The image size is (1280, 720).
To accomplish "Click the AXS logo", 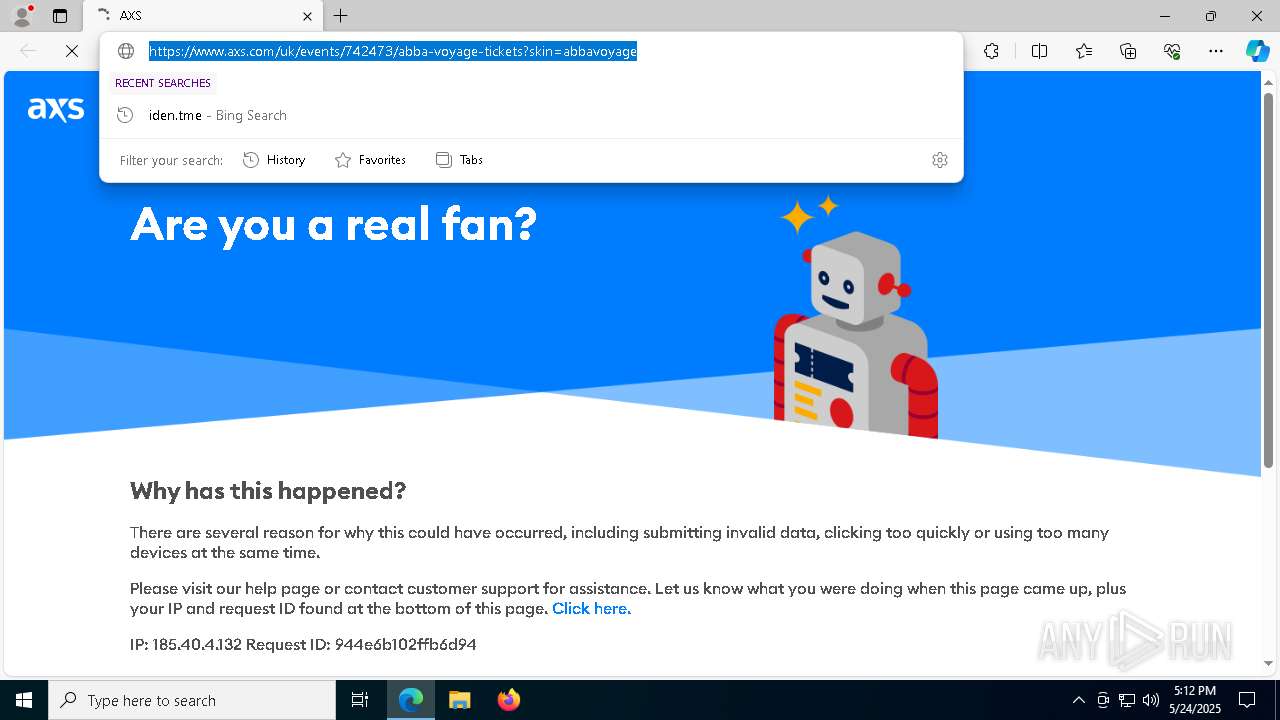I will point(56,109).
